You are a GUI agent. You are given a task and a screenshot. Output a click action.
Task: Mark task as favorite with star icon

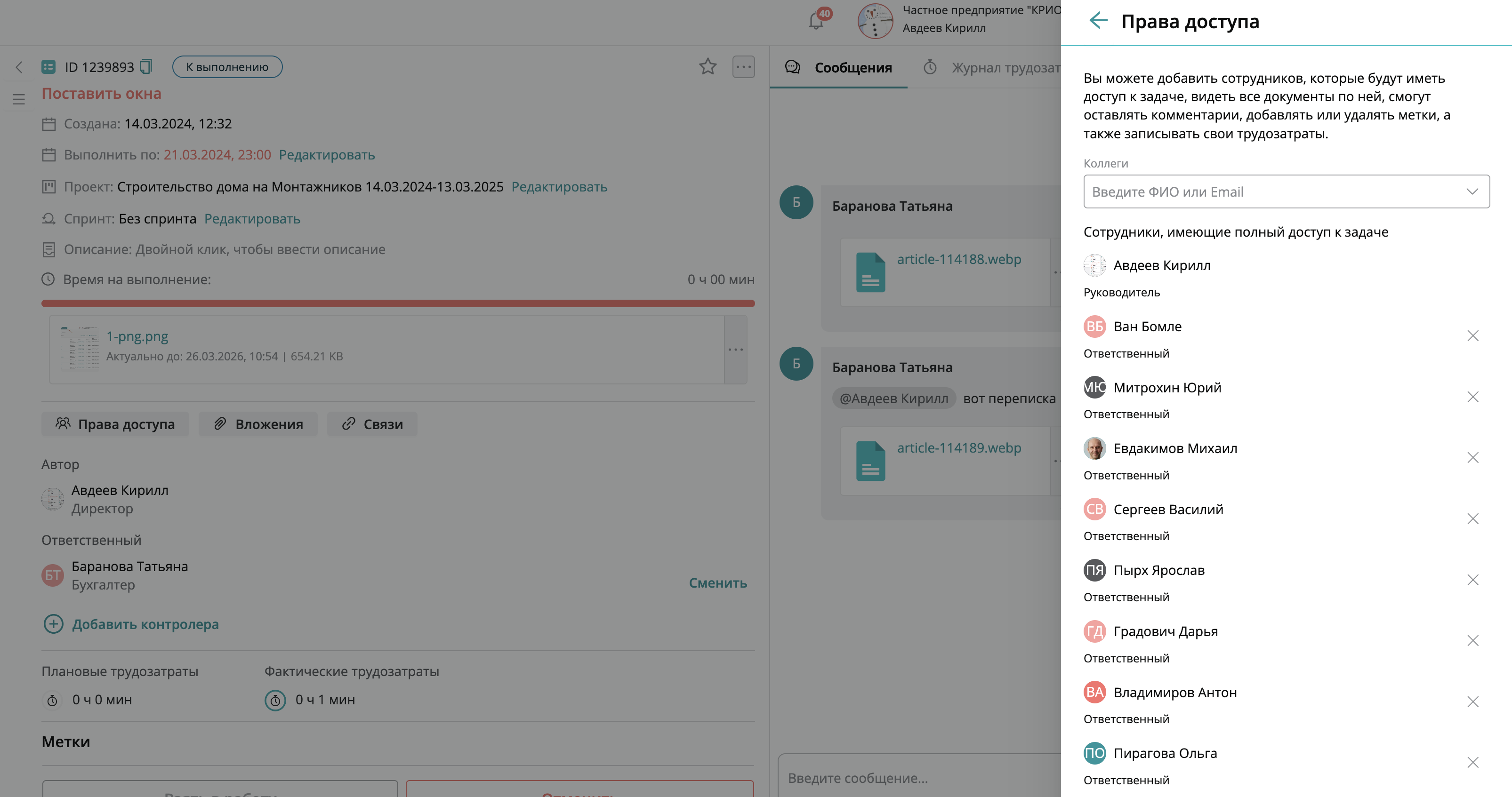click(x=708, y=67)
